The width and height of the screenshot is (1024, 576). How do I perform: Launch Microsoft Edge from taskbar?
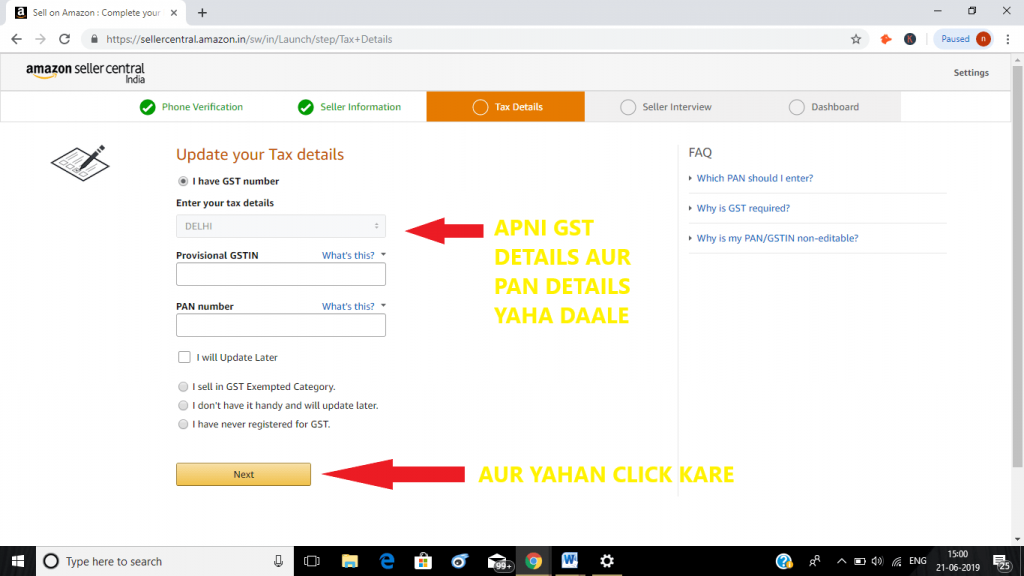387,561
